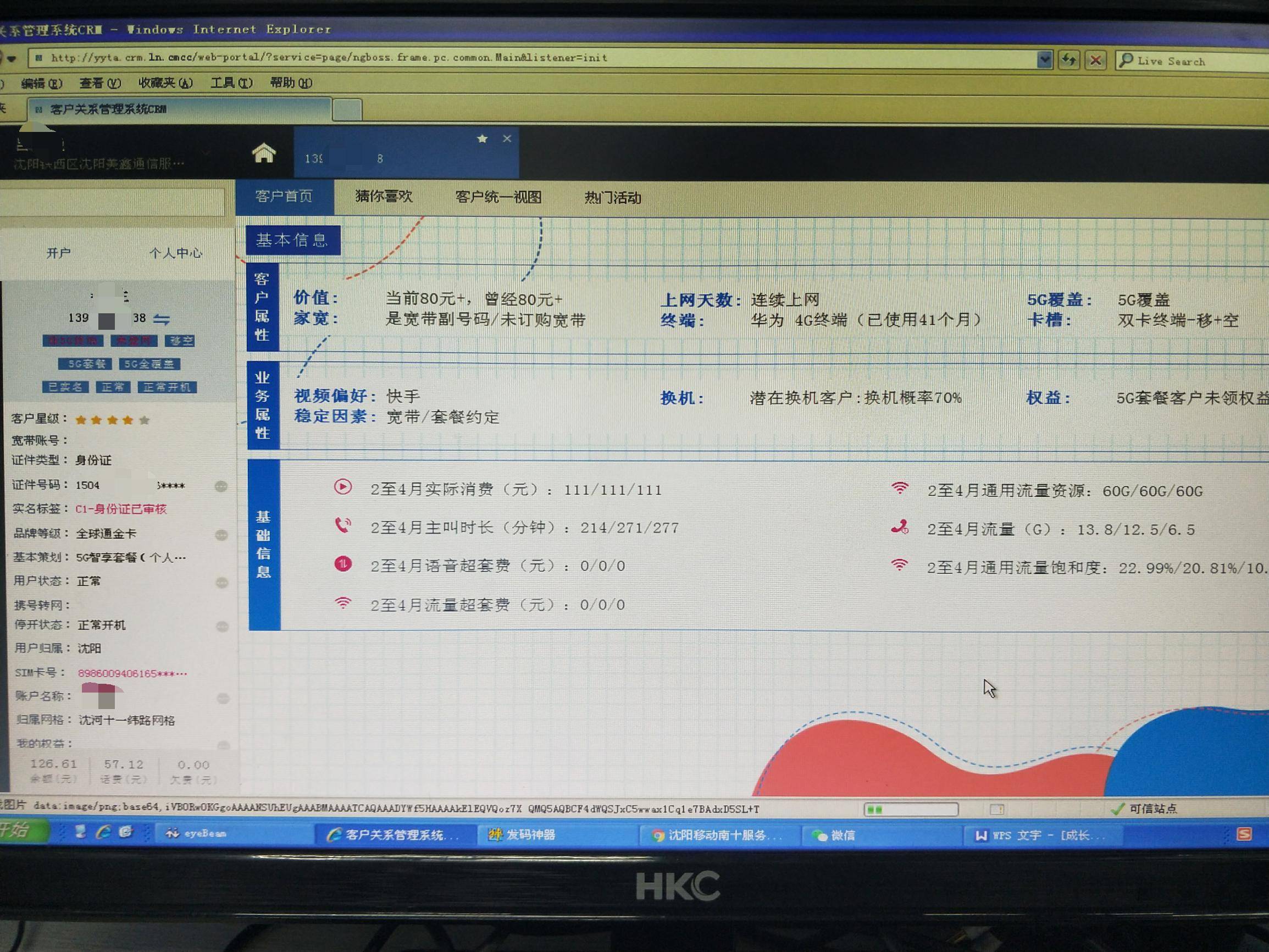
Task: Click the 开户 button in sidebar
Action: [58, 253]
